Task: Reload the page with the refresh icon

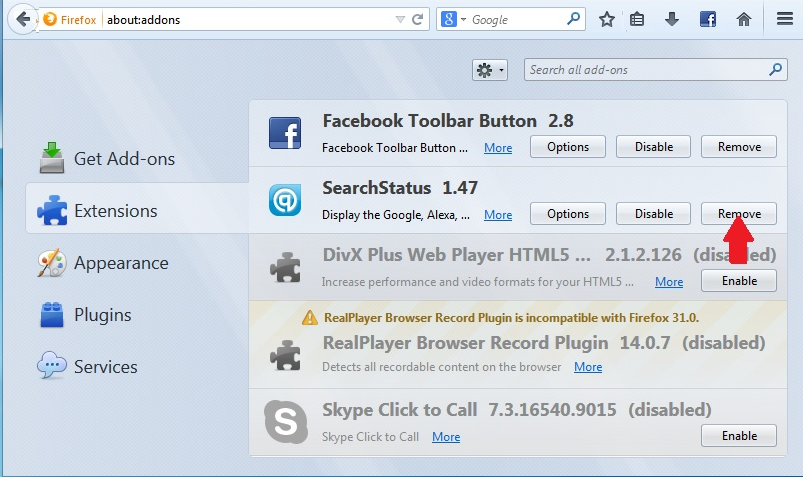Action: pyautogui.click(x=419, y=19)
